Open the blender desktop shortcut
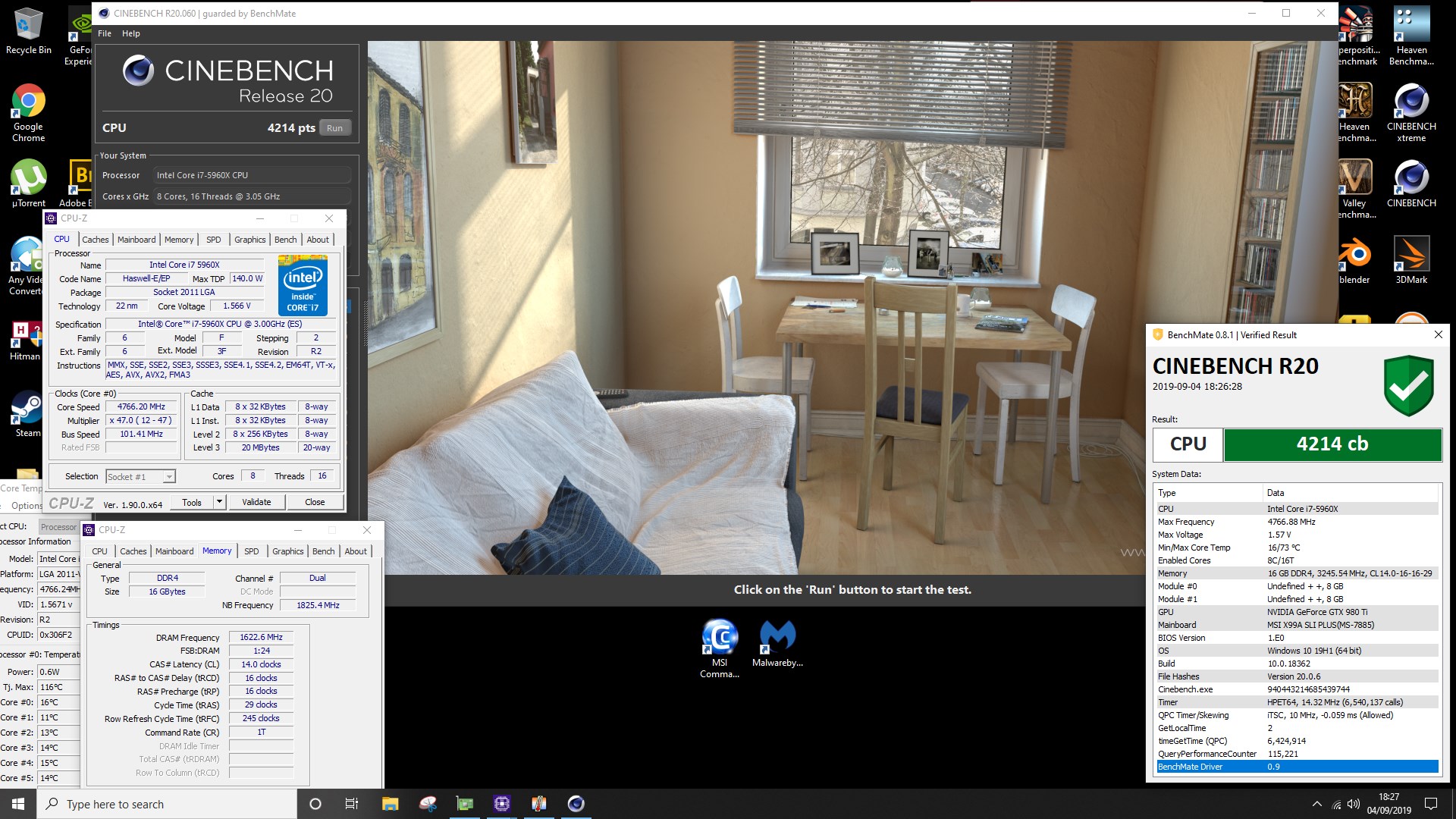 (1354, 260)
